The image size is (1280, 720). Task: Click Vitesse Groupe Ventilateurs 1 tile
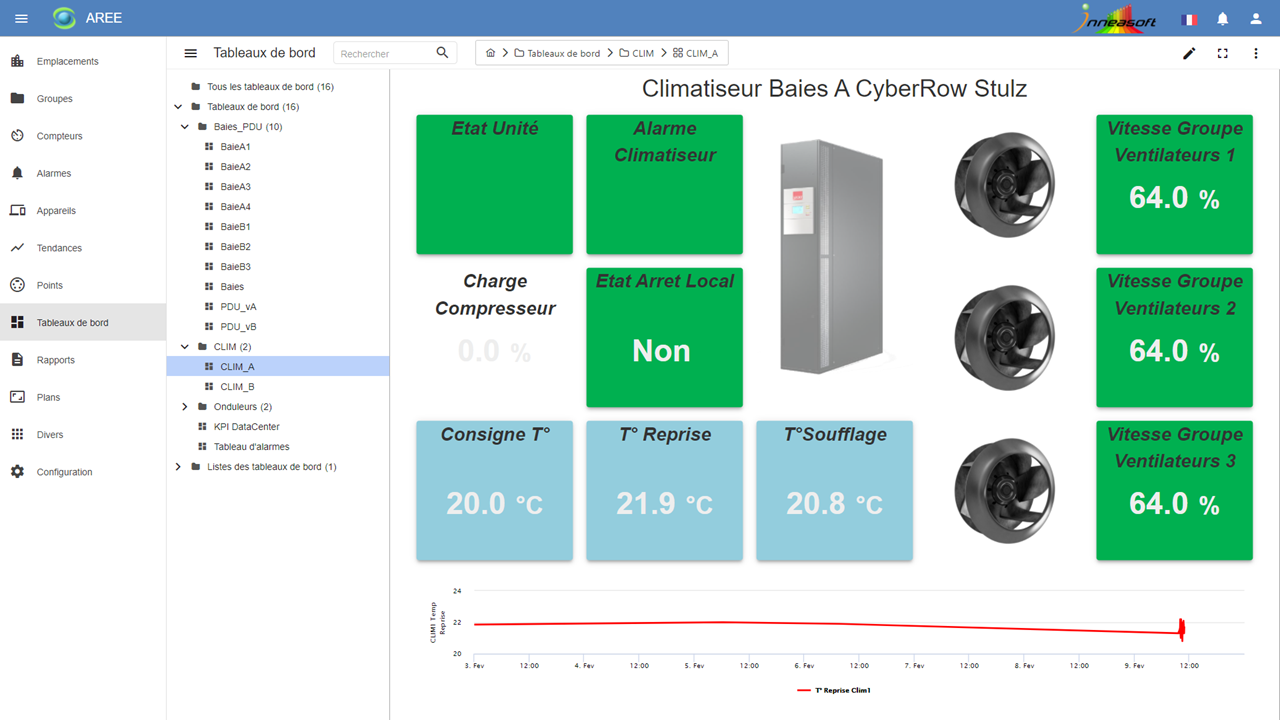(1175, 184)
